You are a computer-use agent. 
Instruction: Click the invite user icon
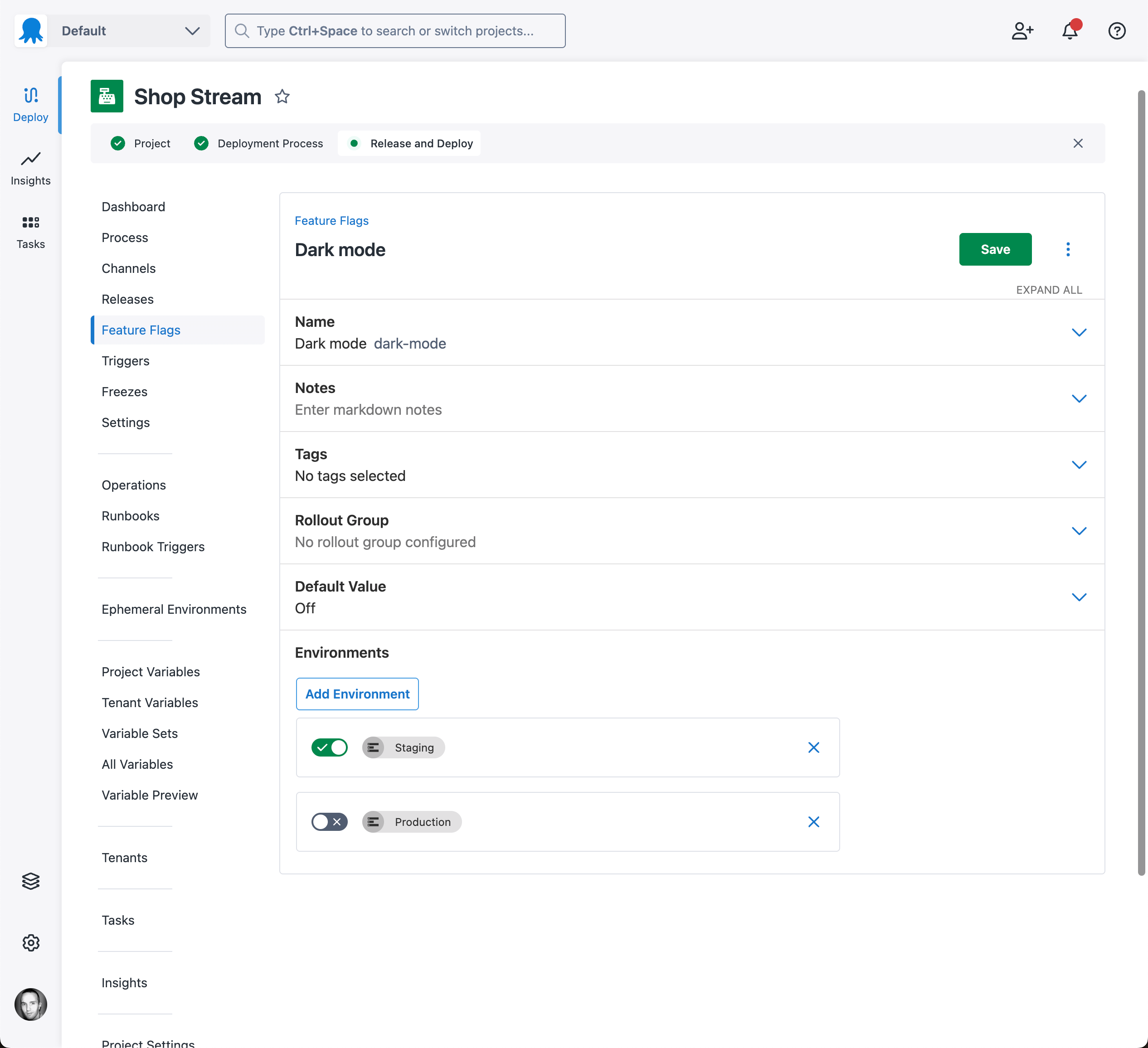click(x=1023, y=31)
